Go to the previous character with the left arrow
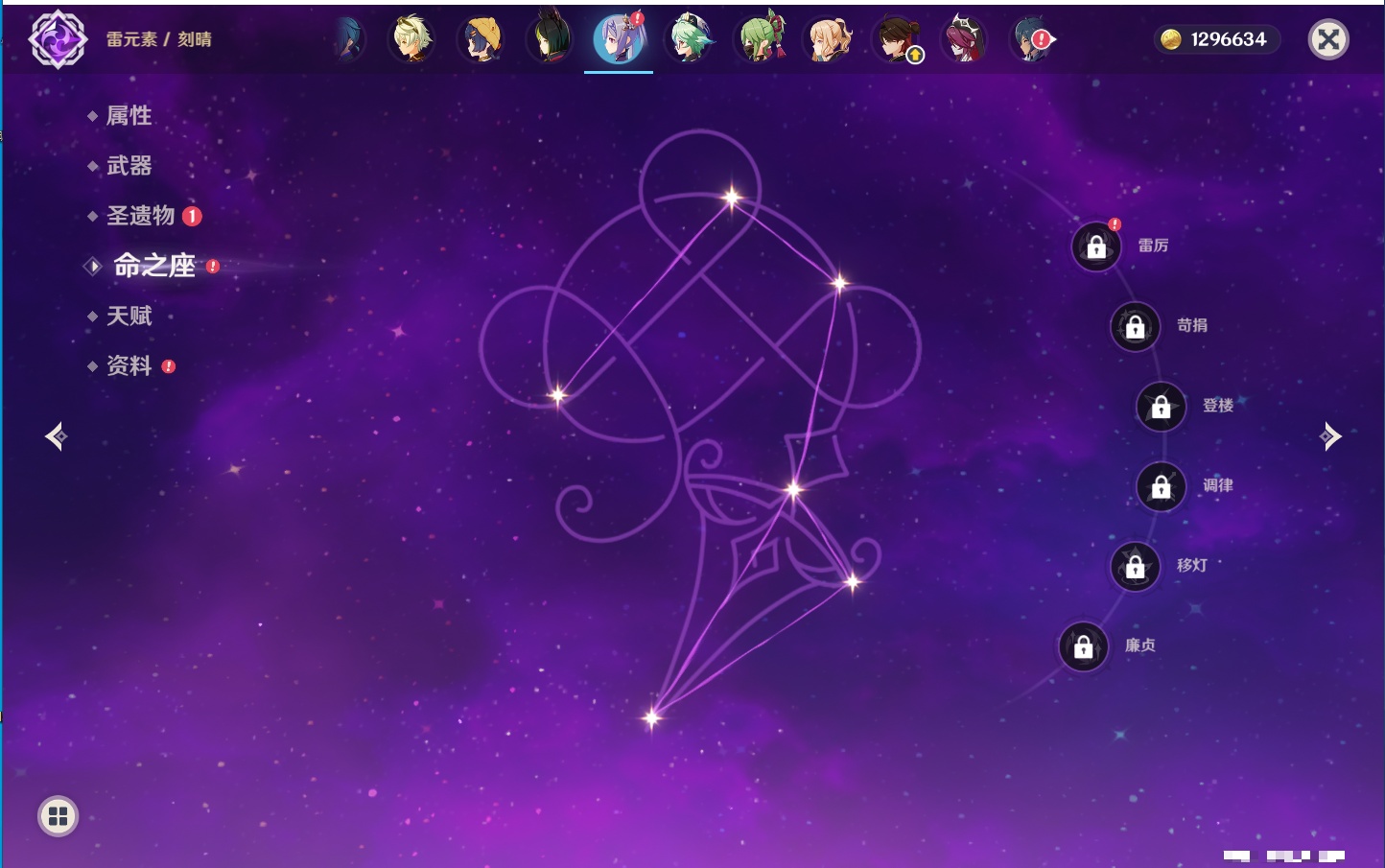The height and width of the screenshot is (868, 1385). (x=56, y=436)
